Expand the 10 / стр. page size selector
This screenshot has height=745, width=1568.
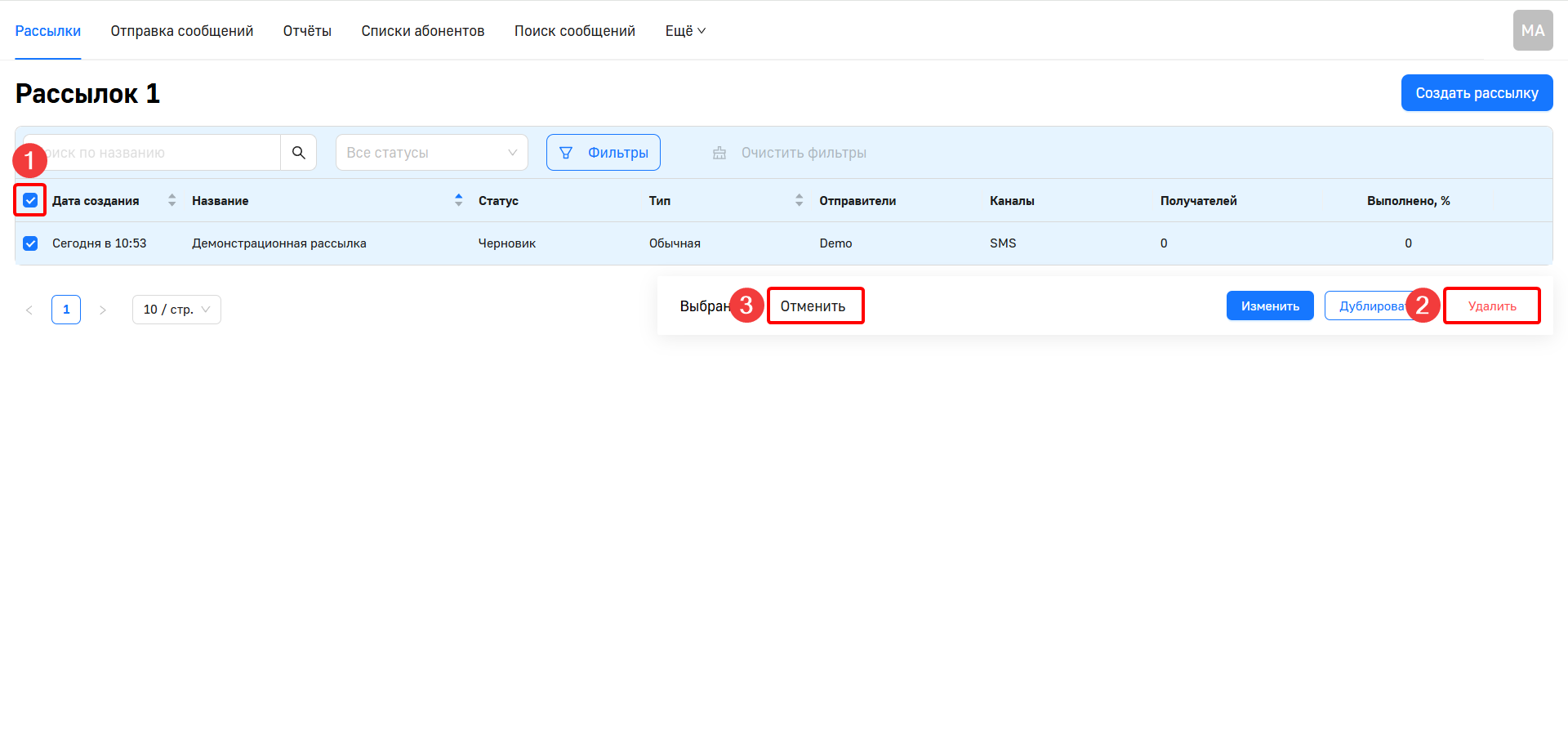(x=176, y=310)
